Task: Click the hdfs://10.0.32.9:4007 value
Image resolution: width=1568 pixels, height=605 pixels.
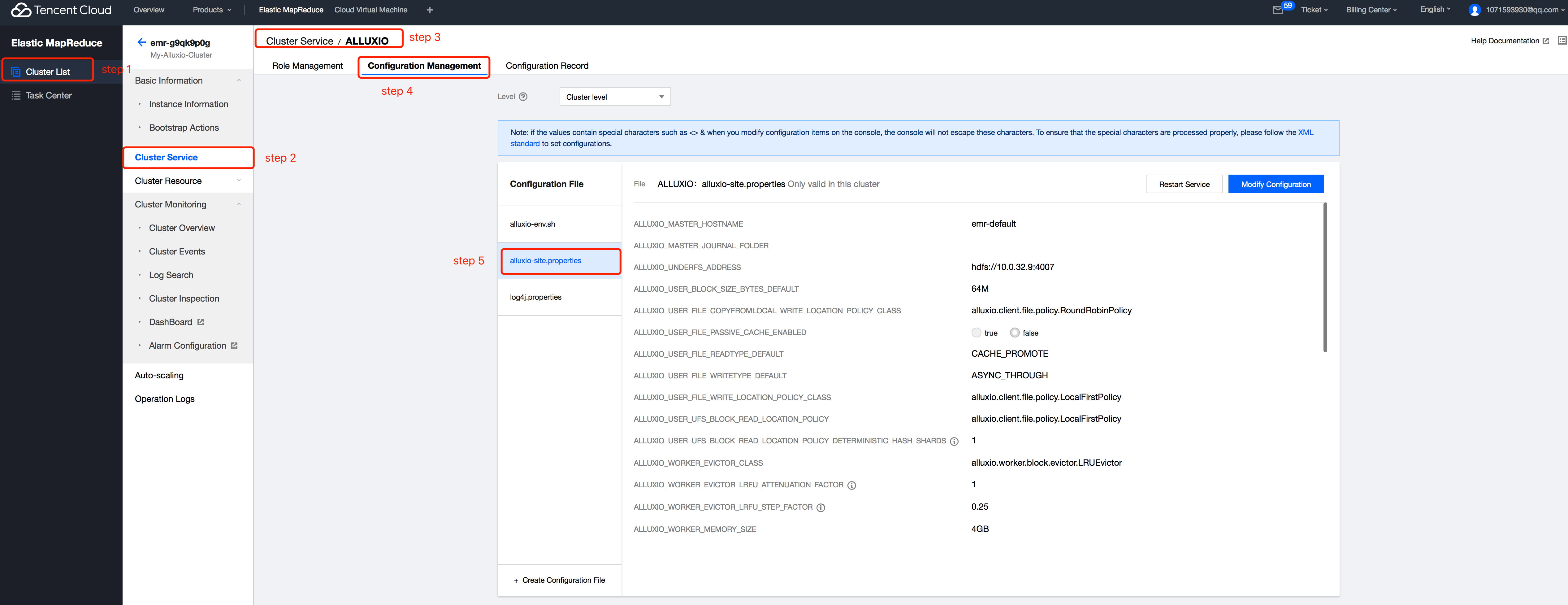Action: tap(1013, 267)
